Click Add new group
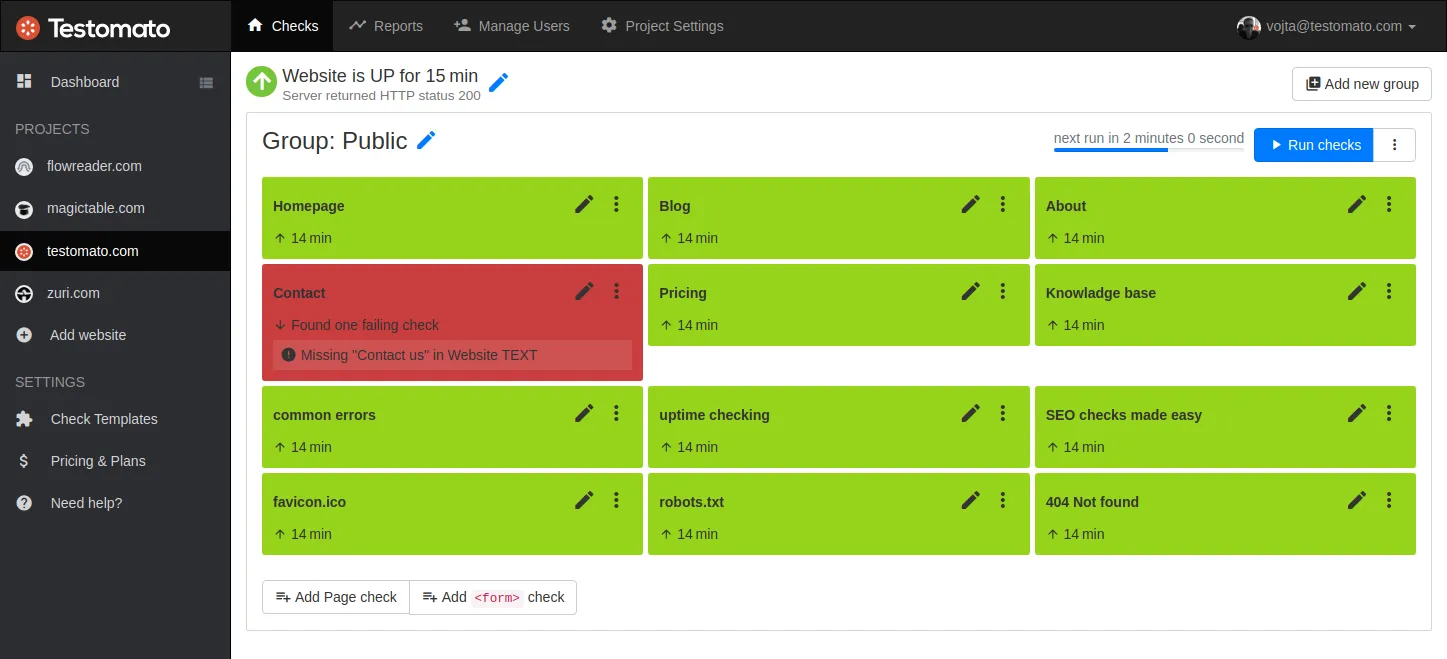The height and width of the screenshot is (659, 1447). click(x=1361, y=84)
